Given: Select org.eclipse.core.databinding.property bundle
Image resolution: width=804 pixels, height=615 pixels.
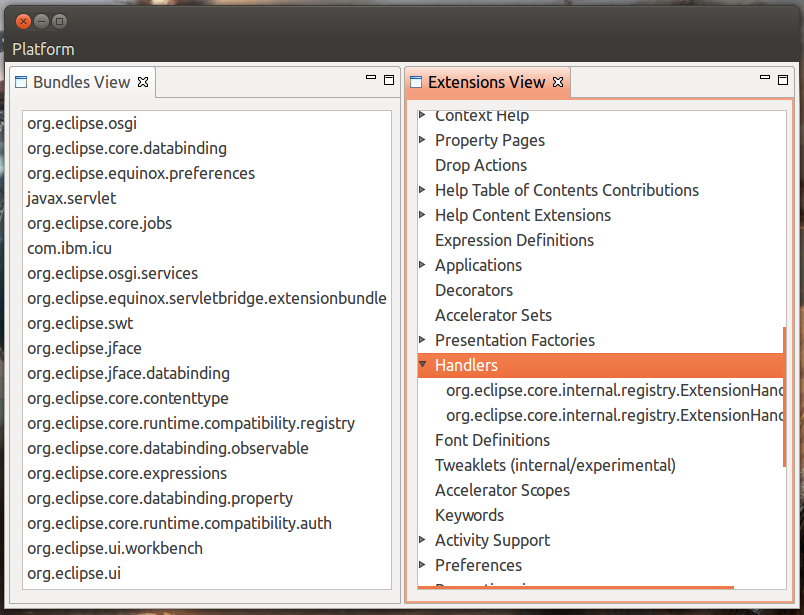Looking at the screenshot, I should point(160,499).
